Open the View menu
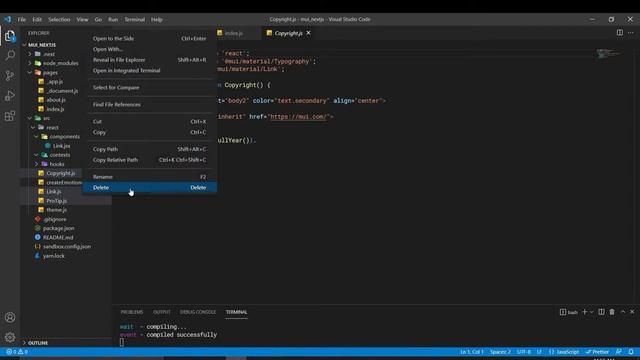The image size is (640, 360). (82, 19)
